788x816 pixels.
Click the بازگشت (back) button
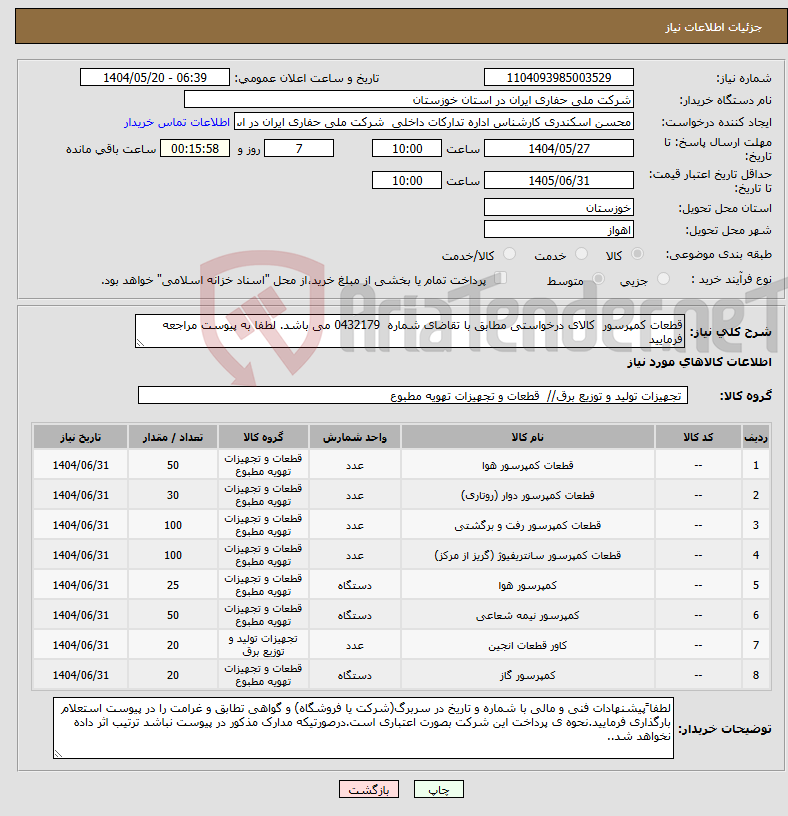coord(368,789)
